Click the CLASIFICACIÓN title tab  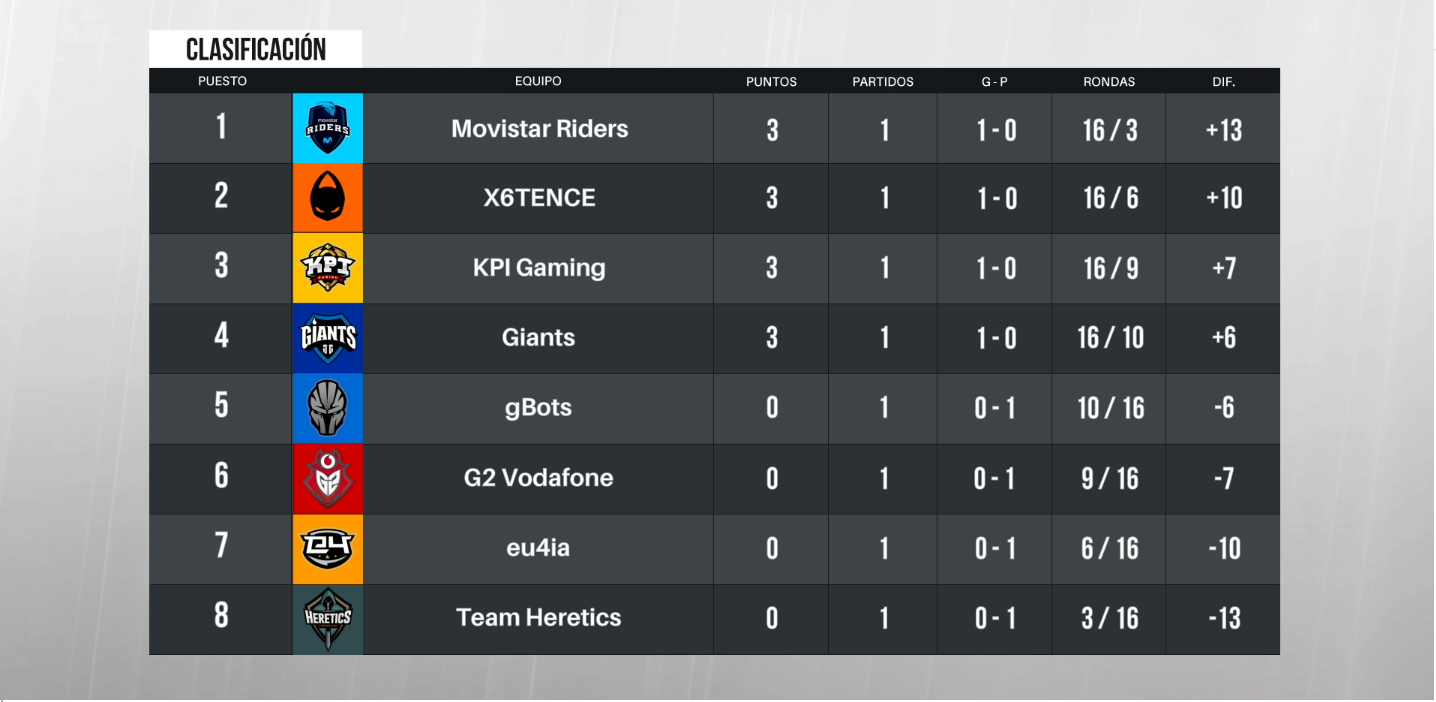point(256,49)
